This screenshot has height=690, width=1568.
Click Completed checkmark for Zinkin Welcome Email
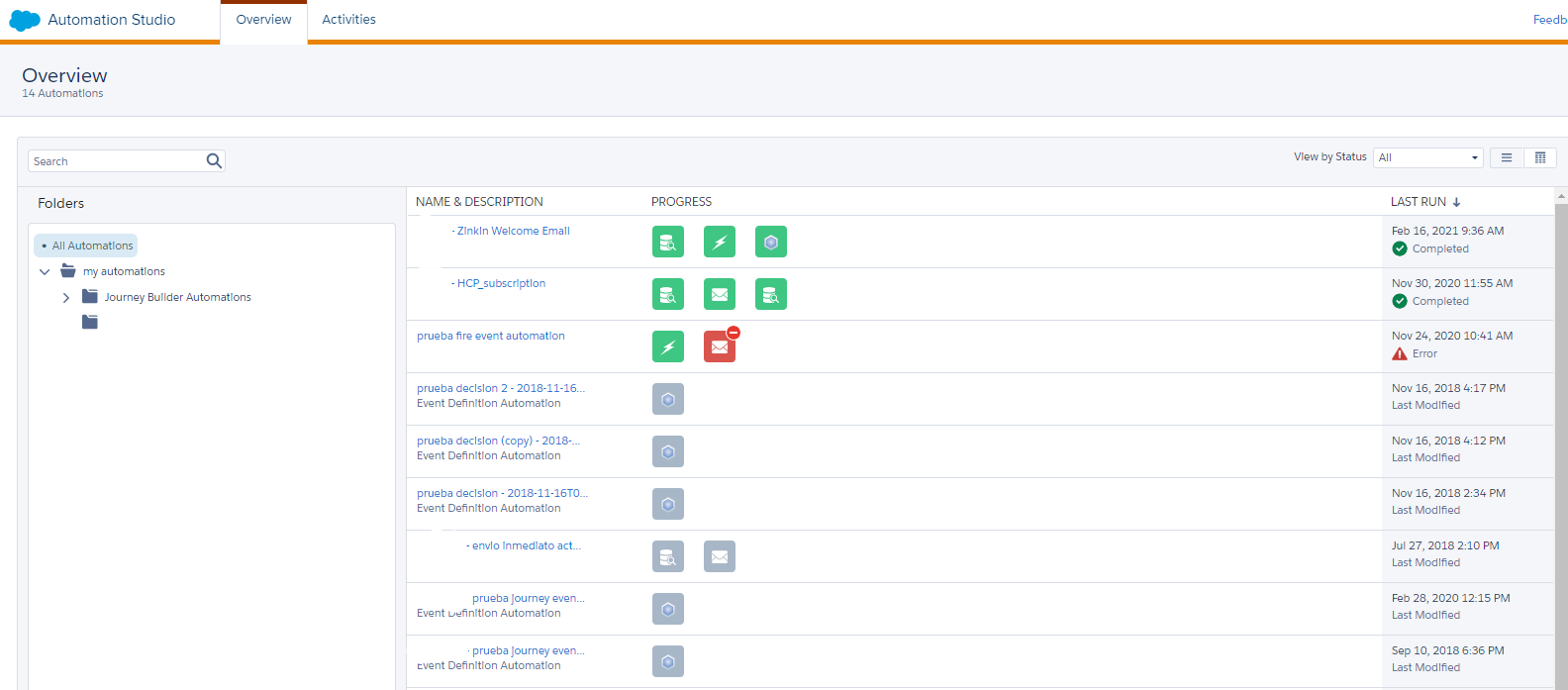click(x=1400, y=248)
